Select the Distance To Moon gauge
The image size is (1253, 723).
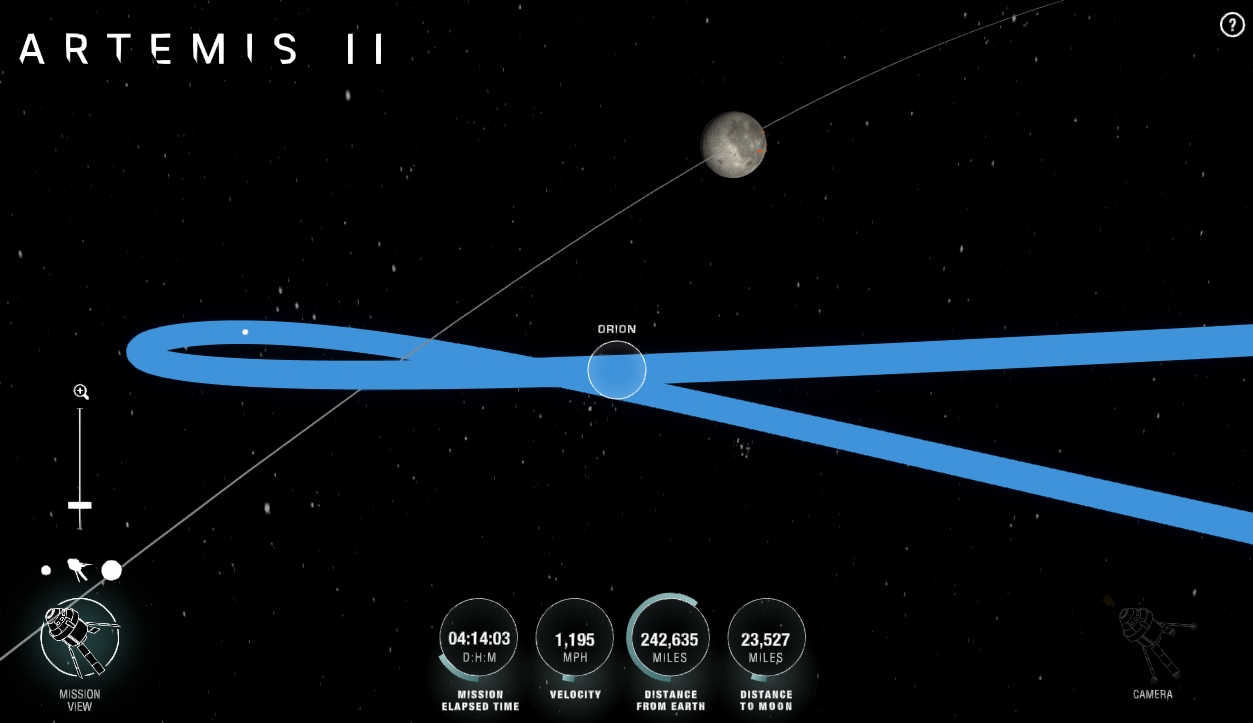[766, 638]
